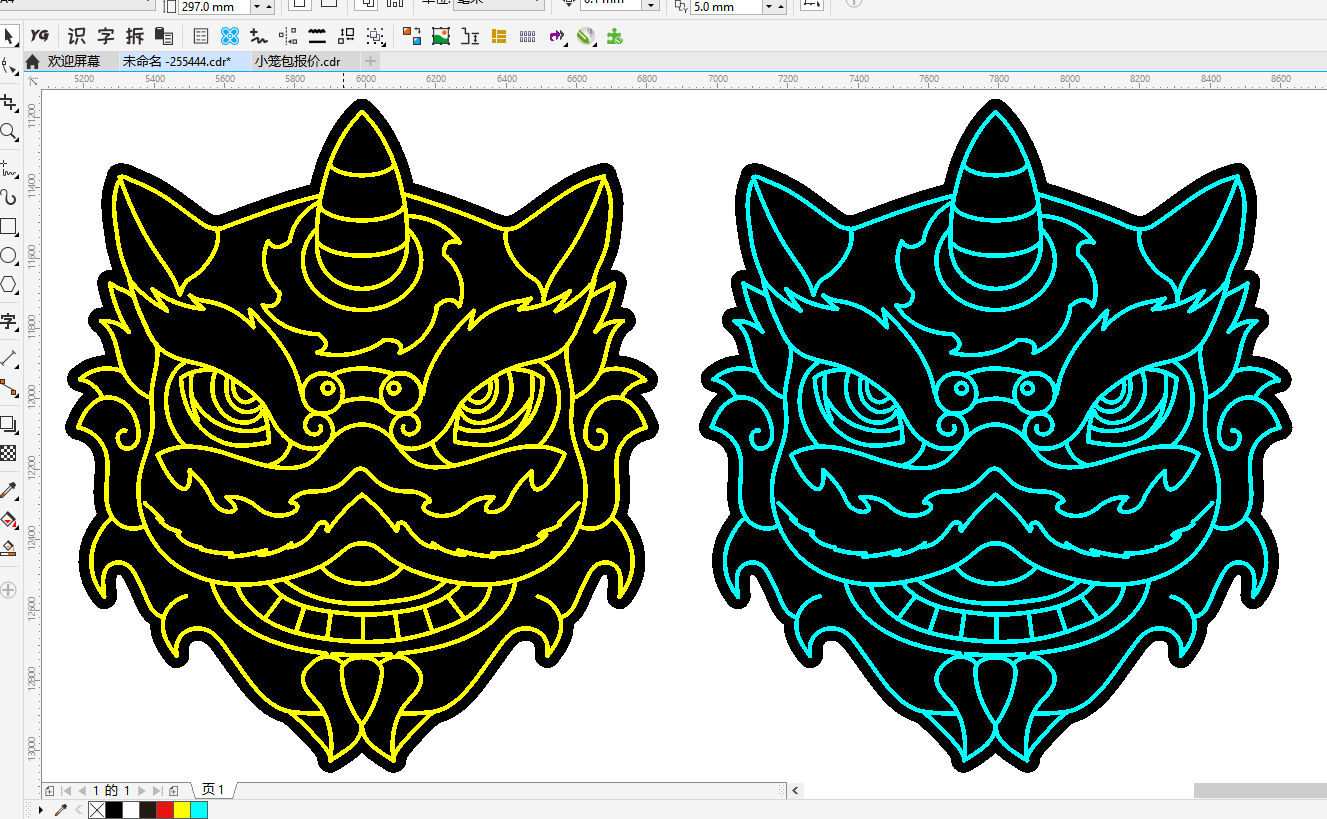Click the blue flower pattern icon
Image resolution: width=1327 pixels, height=819 pixels.
[x=230, y=36]
